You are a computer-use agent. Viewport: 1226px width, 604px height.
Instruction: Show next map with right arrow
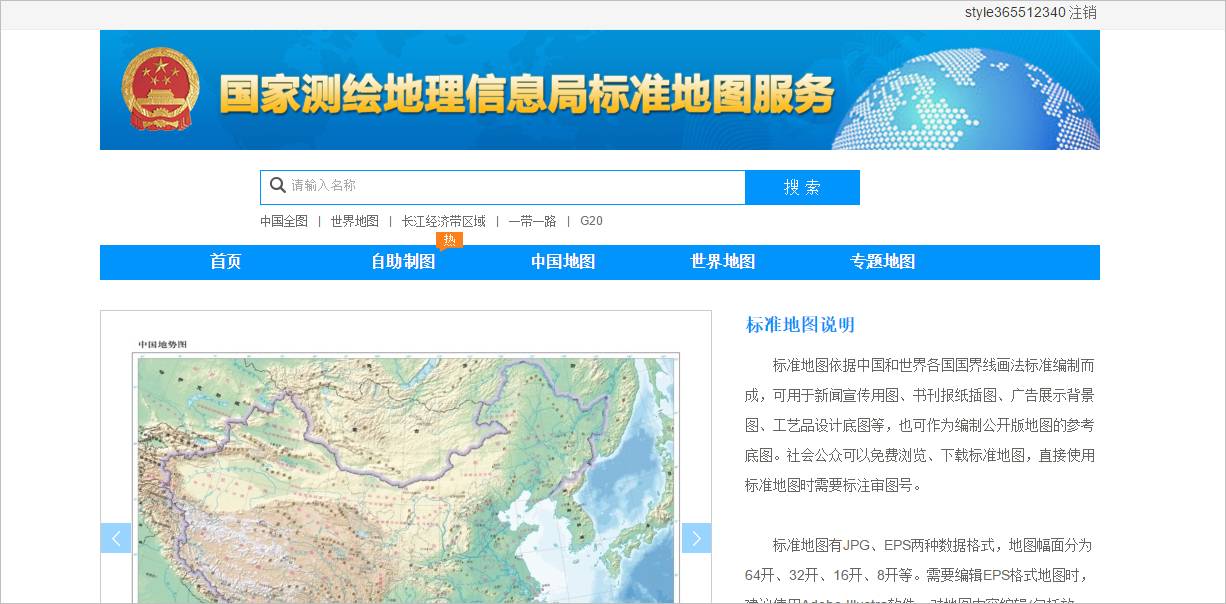[696, 538]
